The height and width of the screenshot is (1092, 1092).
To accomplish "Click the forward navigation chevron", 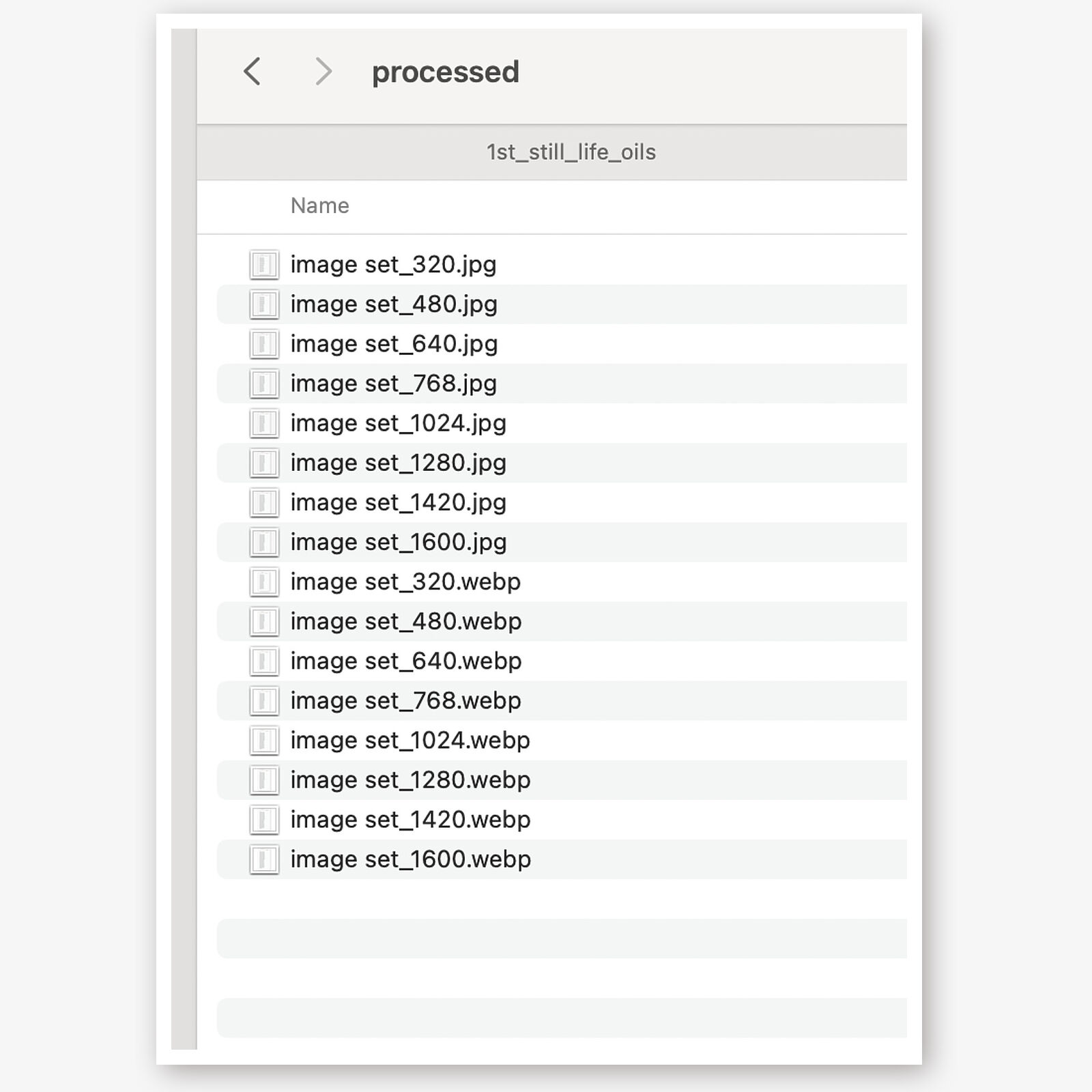I will tap(324, 72).
